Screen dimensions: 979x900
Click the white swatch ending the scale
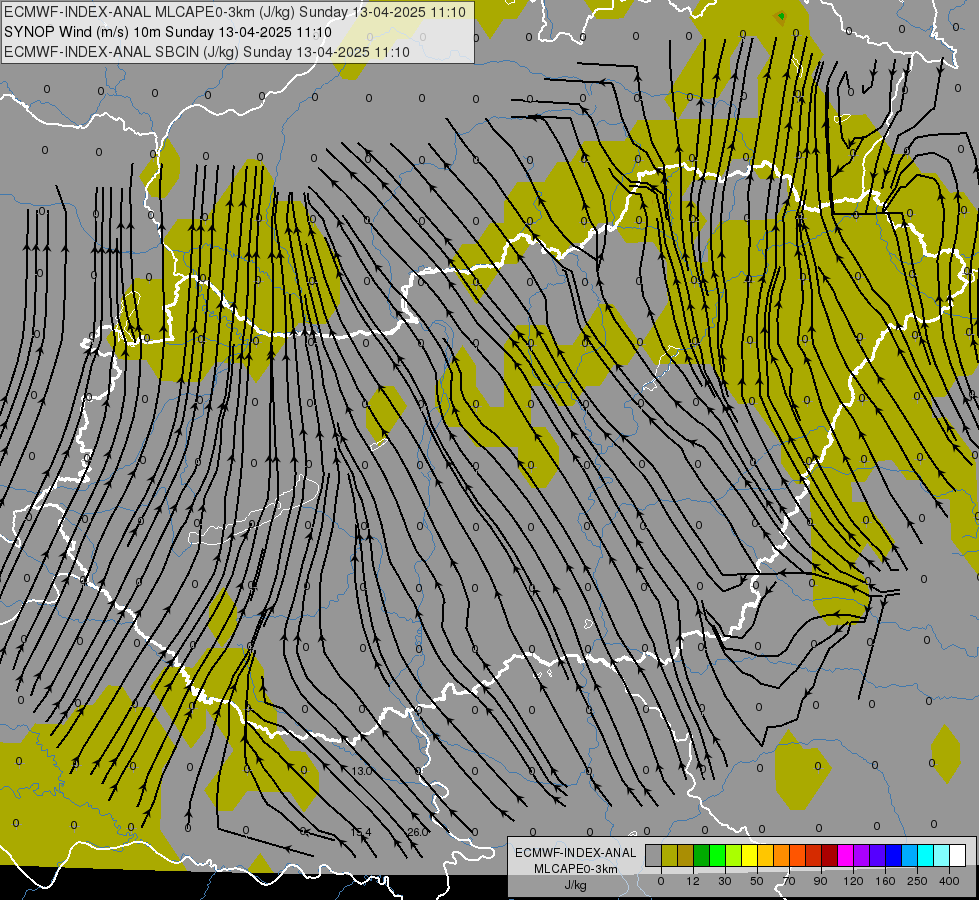click(957, 855)
